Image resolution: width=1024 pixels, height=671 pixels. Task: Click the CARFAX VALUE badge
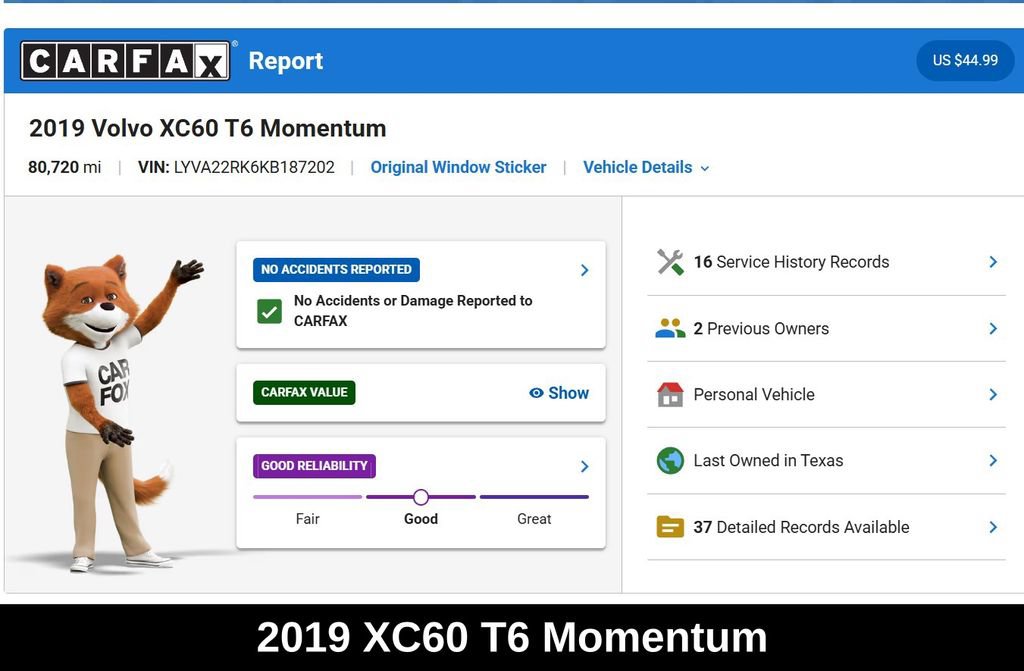click(304, 393)
